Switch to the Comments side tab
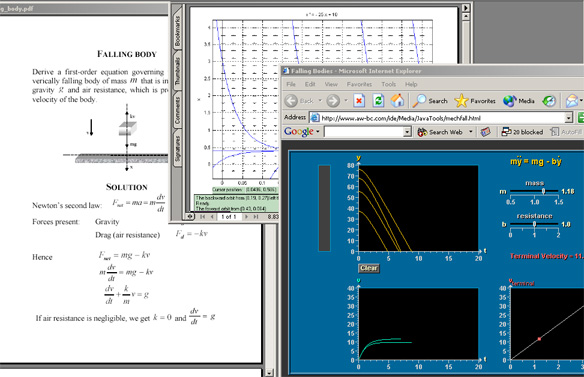The height and width of the screenshot is (377, 584). point(178,110)
